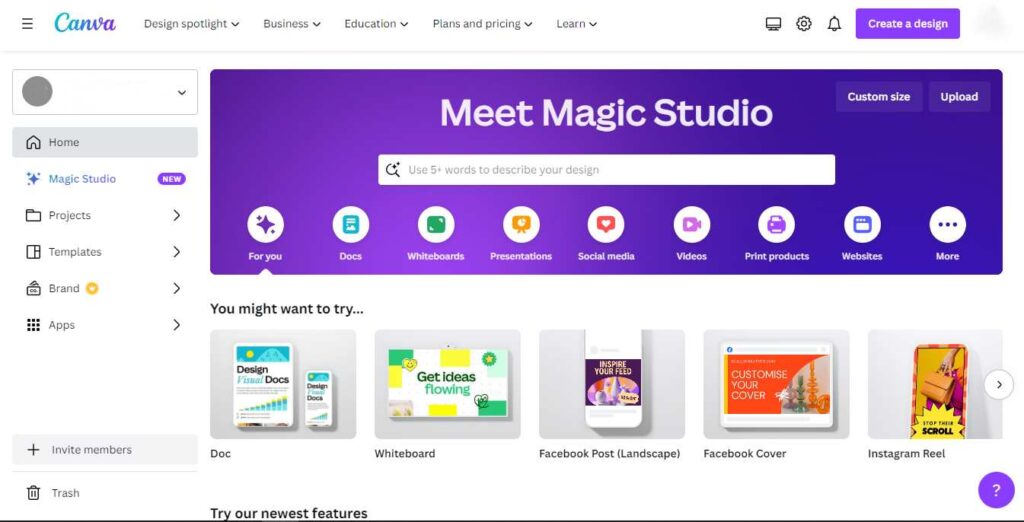Select the Social media category icon
The height and width of the screenshot is (522, 1024).
pos(606,225)
